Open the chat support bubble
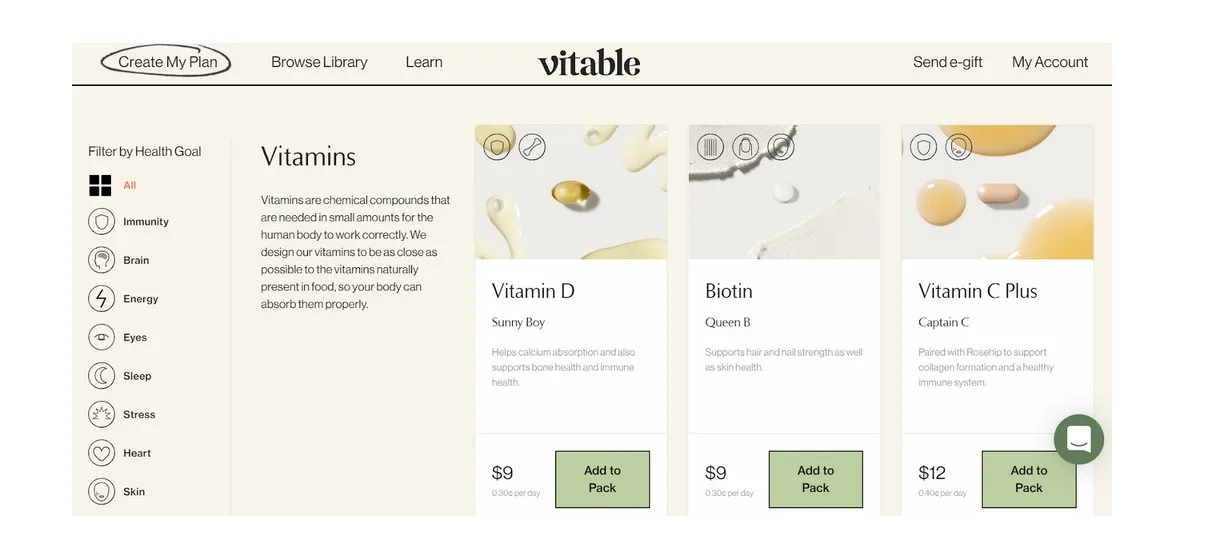1219x545 pixels. pyautogui.click(x=1078, y=439)
